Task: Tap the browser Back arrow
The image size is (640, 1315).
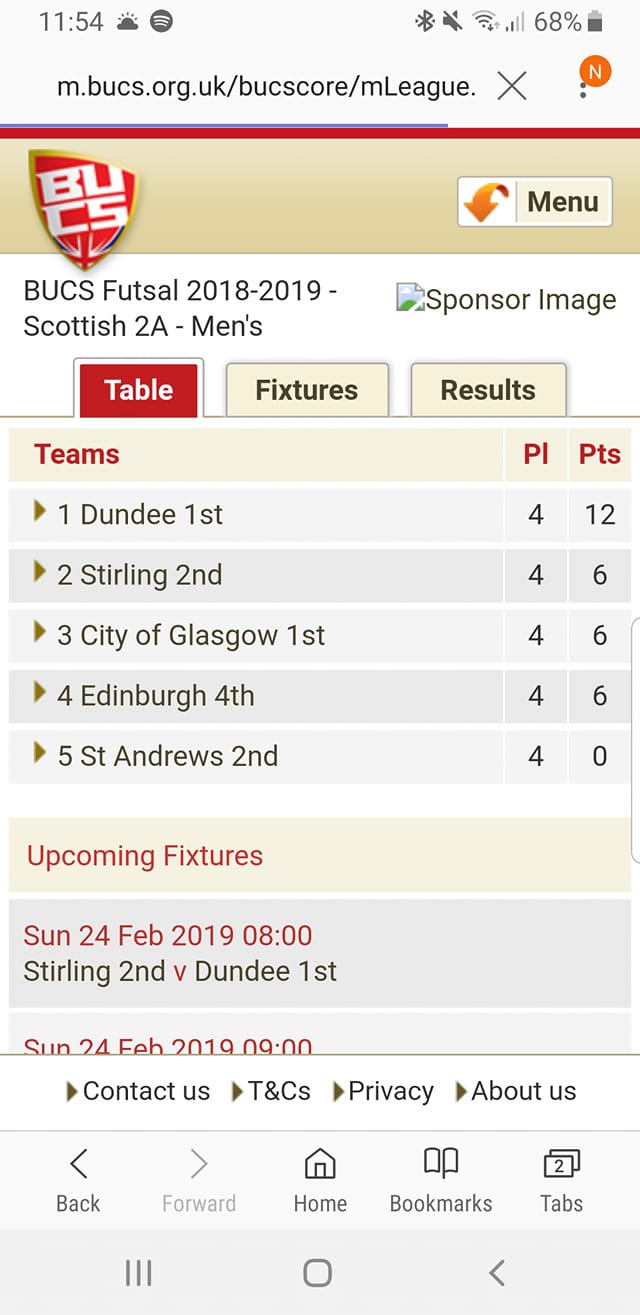Action: tap(78, 1180)
